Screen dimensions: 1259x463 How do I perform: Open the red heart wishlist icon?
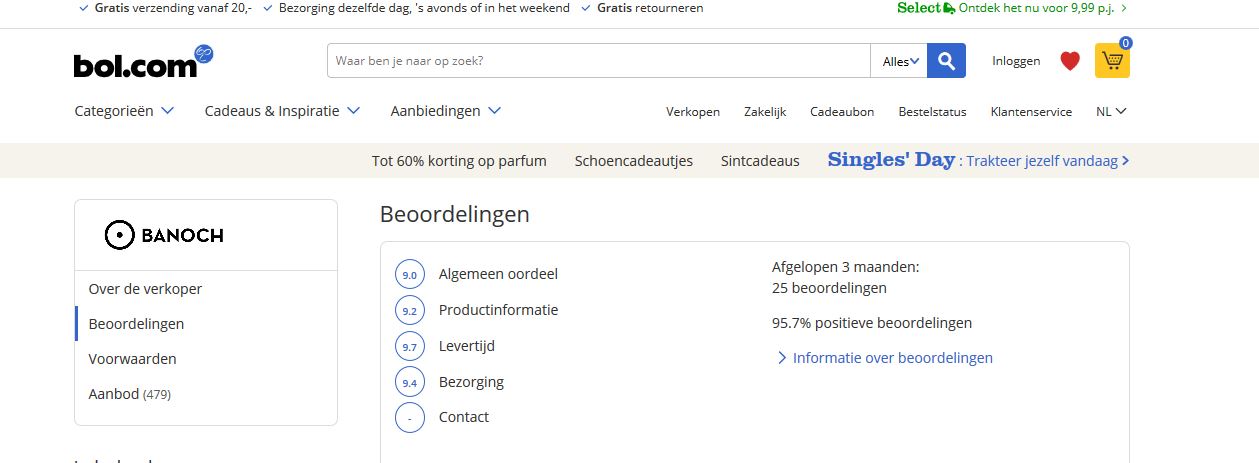[x=1070, y=61]
